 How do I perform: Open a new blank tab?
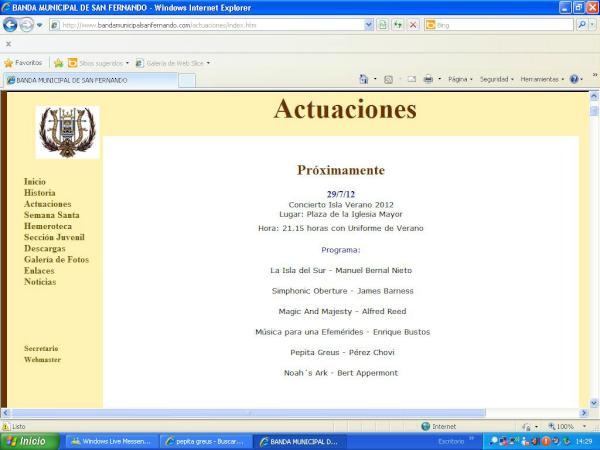point(187,81)
